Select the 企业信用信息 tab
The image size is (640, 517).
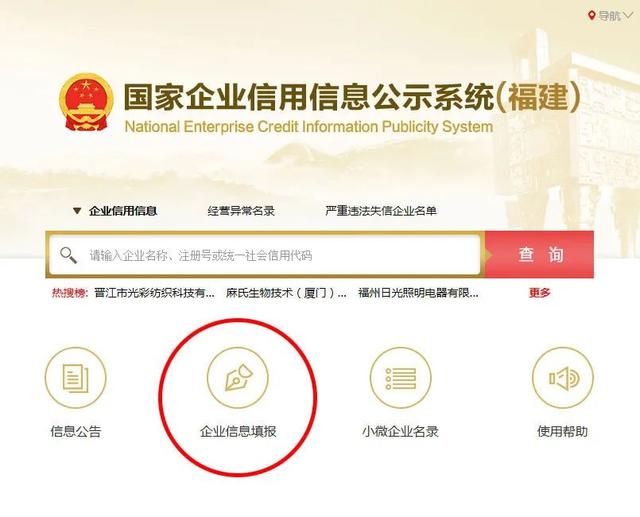tap(123, 211)
